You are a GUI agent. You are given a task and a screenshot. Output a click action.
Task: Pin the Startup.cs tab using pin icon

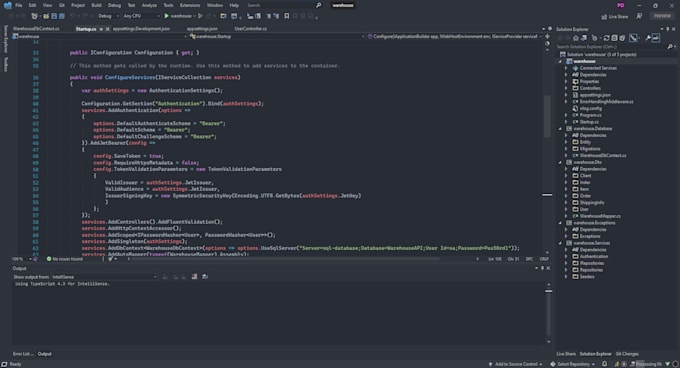pyautogui.click(x=101, y=29)
